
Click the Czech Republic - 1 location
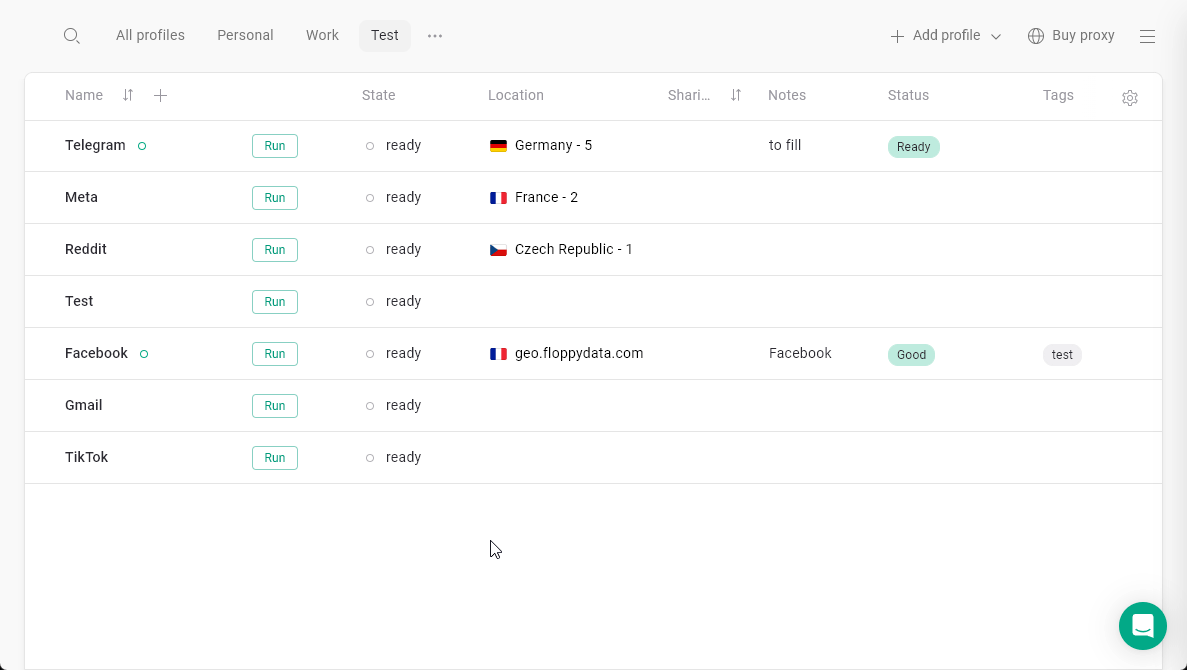pos(574,249)
